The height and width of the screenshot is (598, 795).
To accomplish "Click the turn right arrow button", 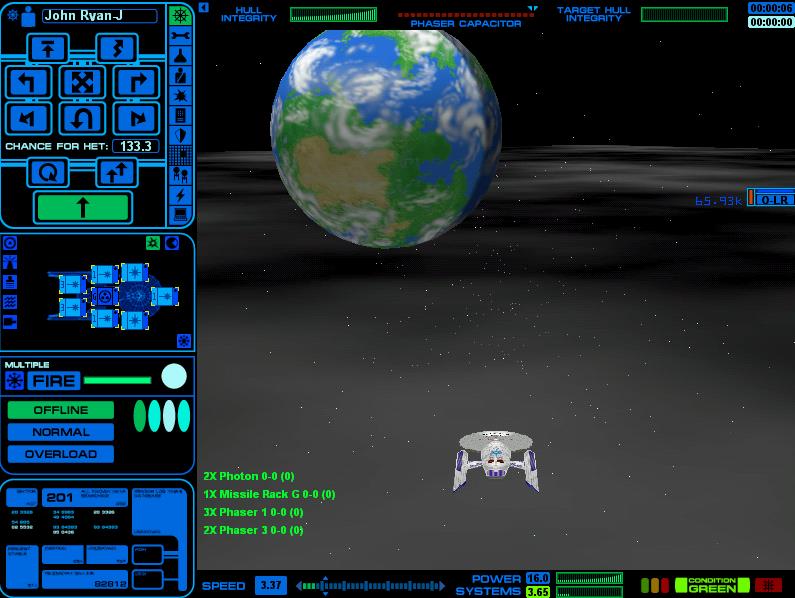I will tap(136, 82).
